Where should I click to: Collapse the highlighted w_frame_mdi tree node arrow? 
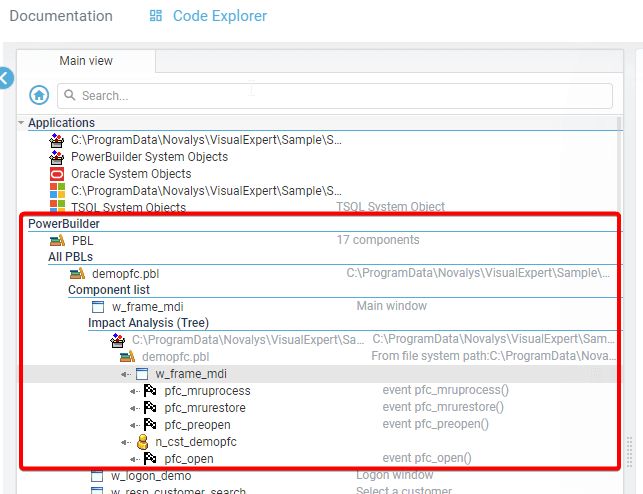point(125,374)
